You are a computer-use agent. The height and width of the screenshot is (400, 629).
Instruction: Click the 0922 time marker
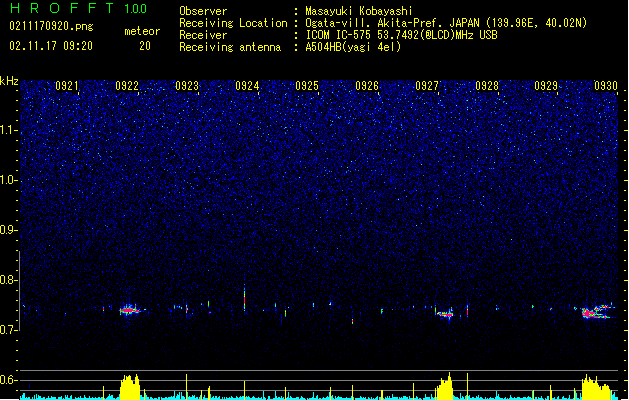pyautogui.click(x=127, y=86)
